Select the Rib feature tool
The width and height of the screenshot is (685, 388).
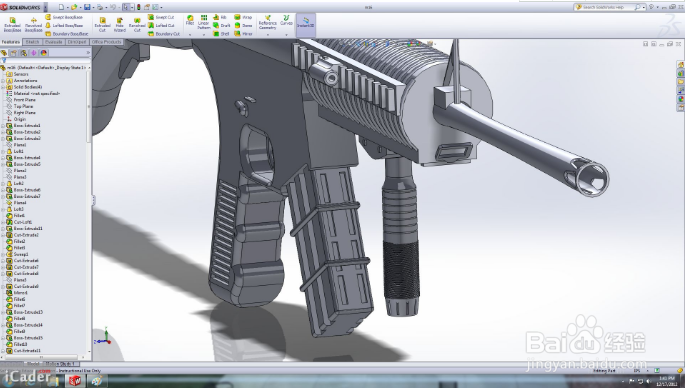tap(220, 17)
